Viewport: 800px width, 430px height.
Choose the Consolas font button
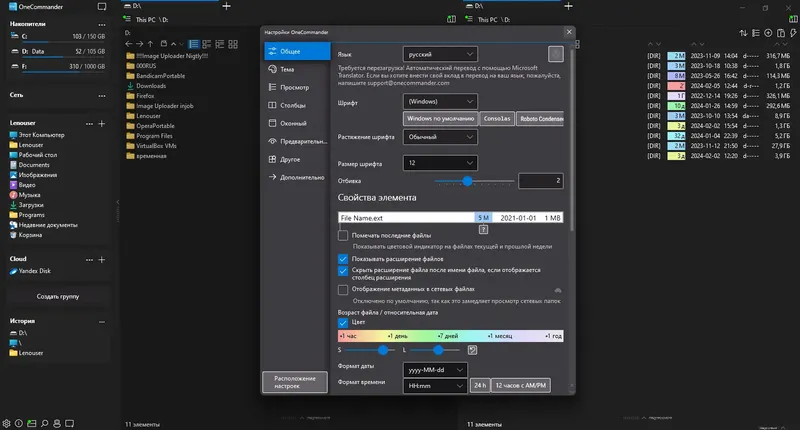(497, 118)
